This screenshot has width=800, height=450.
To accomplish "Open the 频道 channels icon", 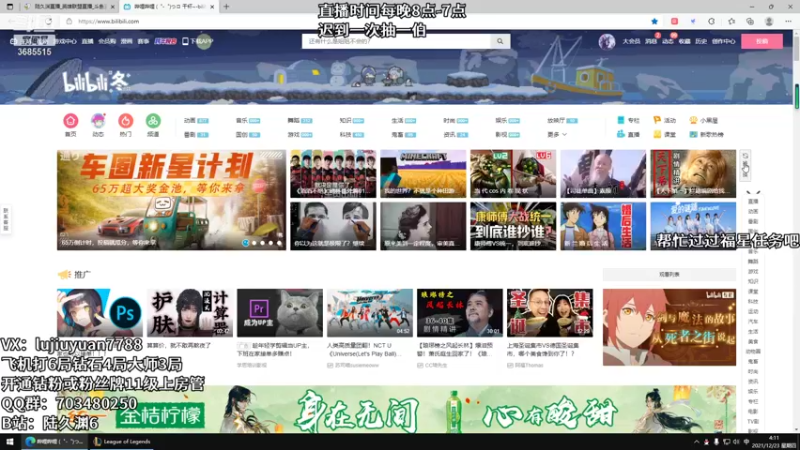I will tap(153, 121).
